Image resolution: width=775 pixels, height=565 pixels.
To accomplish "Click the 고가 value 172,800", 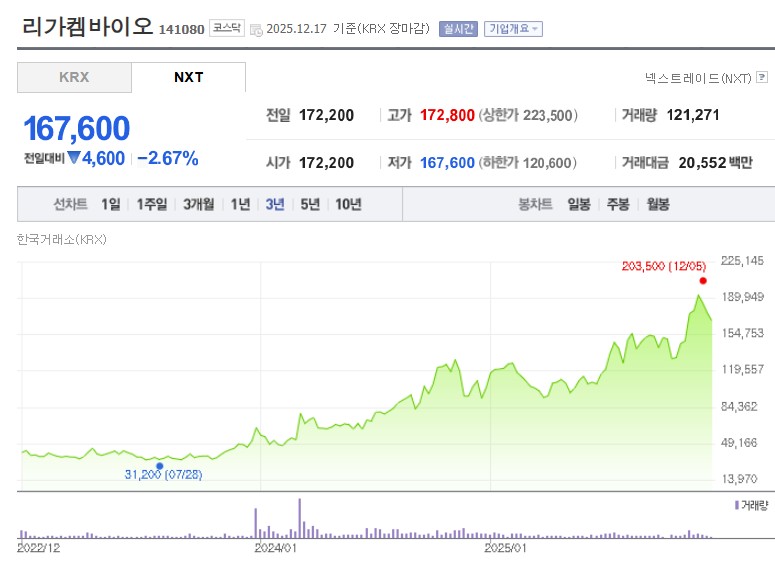I will pos(447,115).
